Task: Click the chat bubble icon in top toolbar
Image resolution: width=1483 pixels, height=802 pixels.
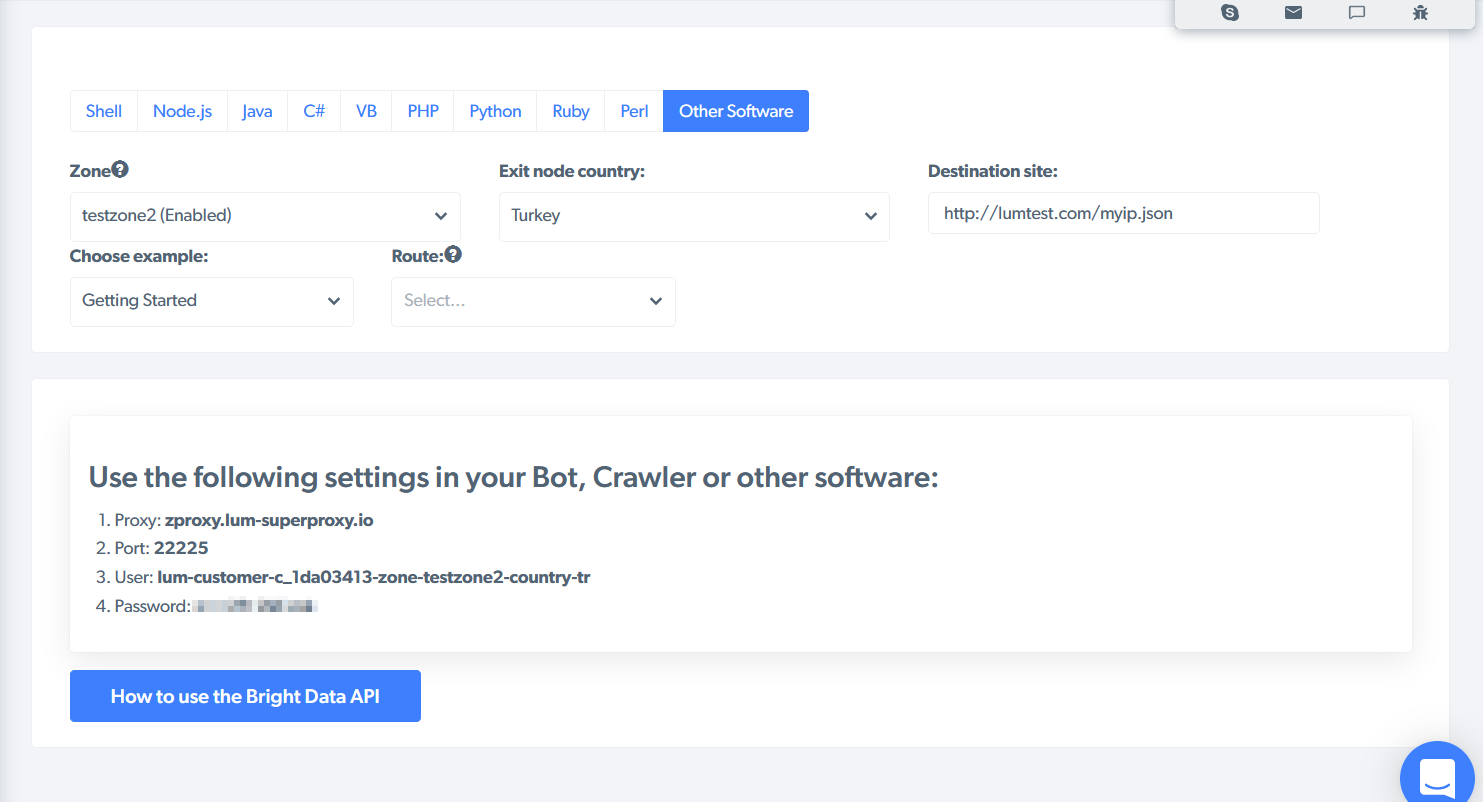Action: coord(1357,13)
